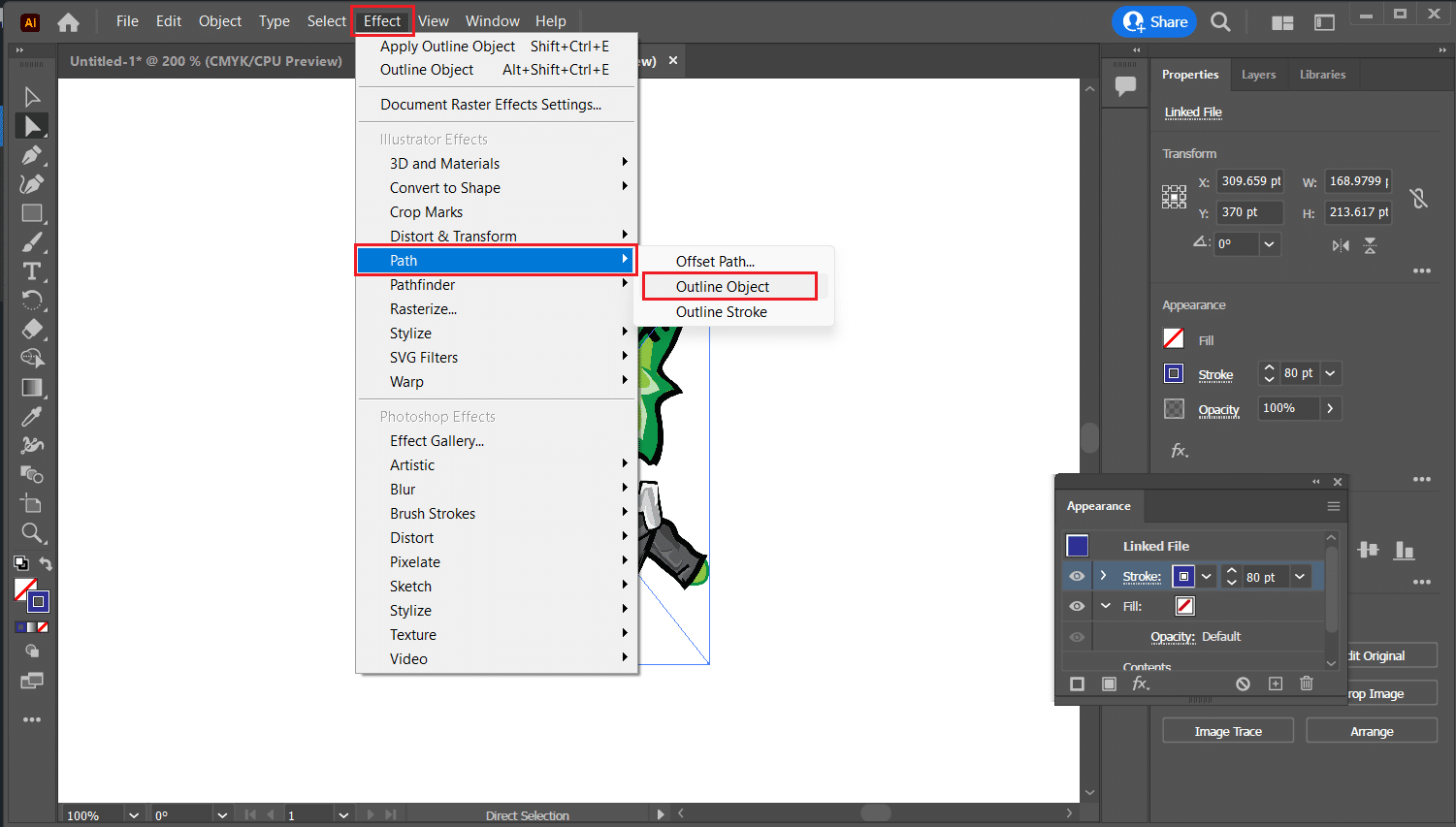Collapse Fill row in Appearance panel
This screenshot has height=827, width=1456.
pos(1105,606)
